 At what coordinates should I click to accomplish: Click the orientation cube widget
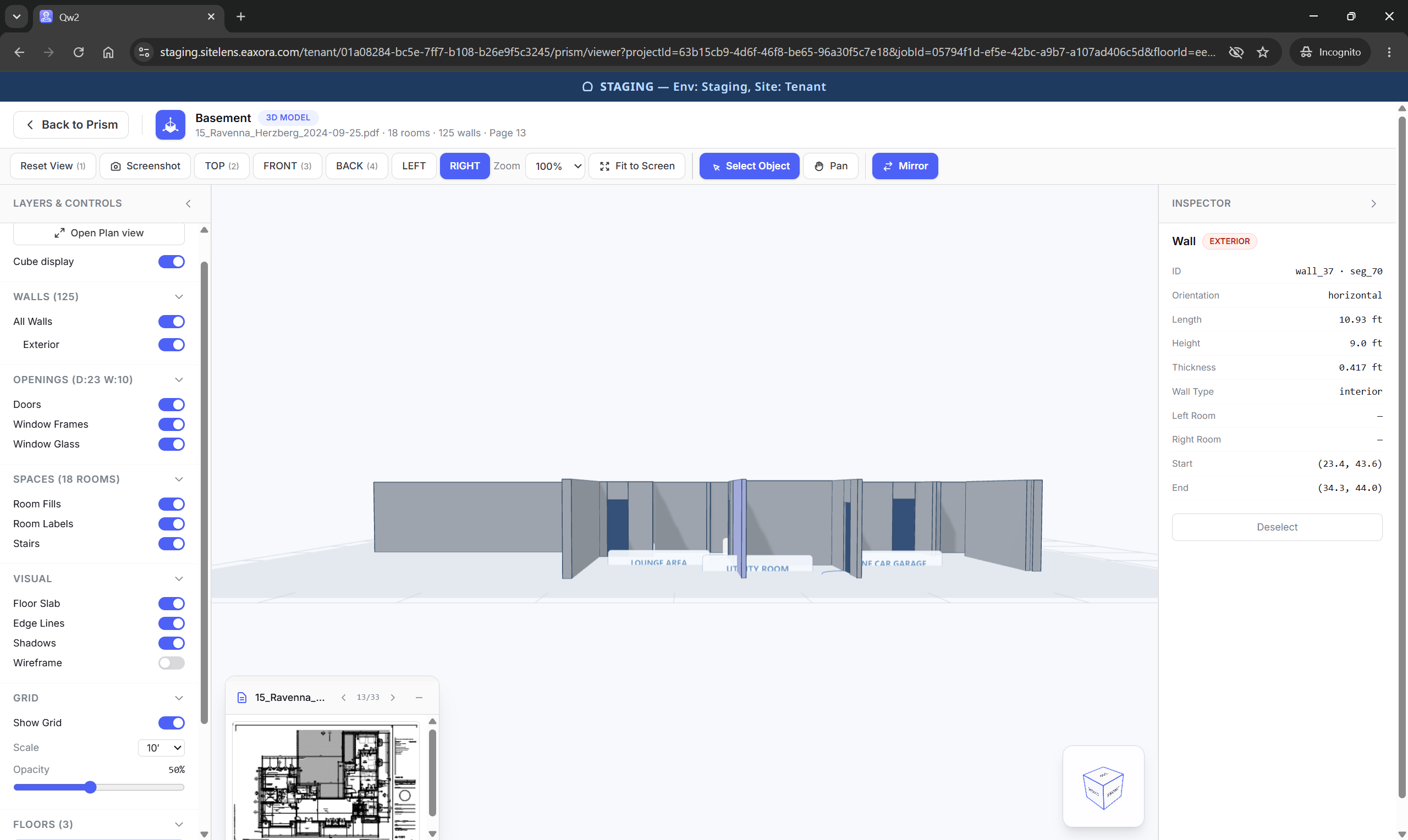click(1103, 787)
